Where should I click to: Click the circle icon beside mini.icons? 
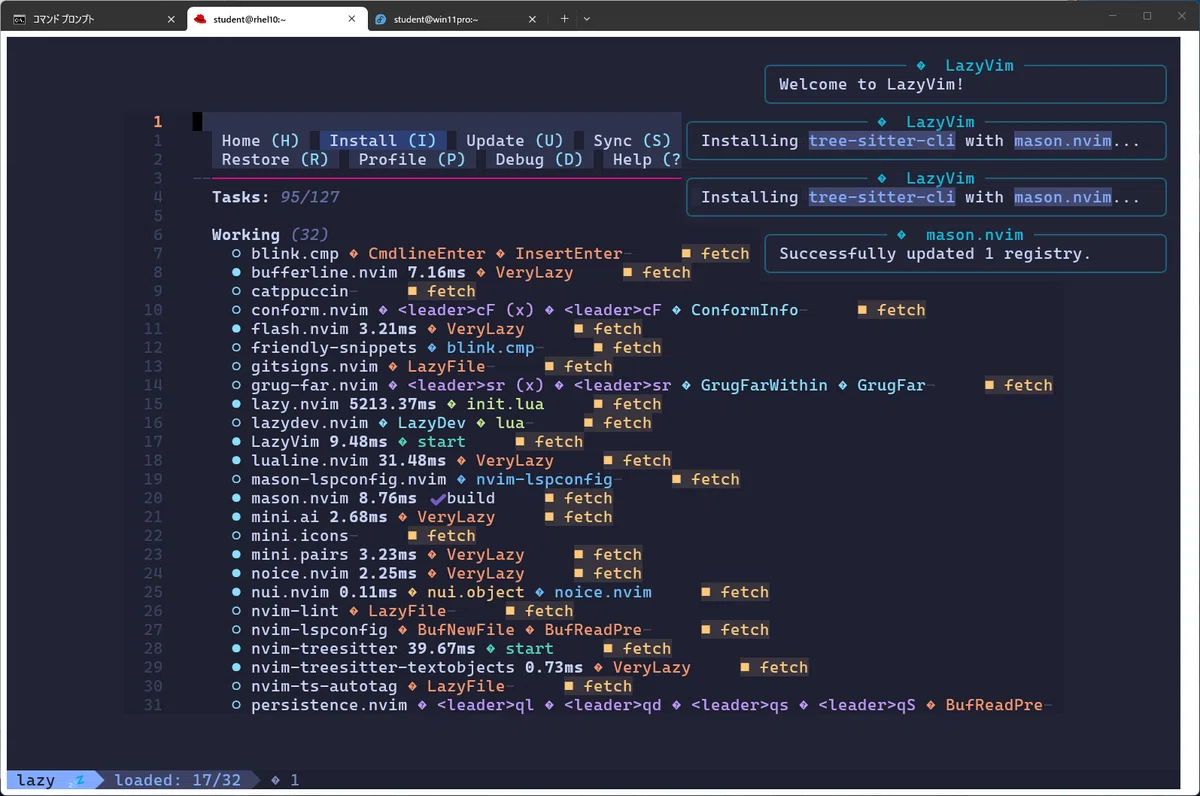point(236,536)
